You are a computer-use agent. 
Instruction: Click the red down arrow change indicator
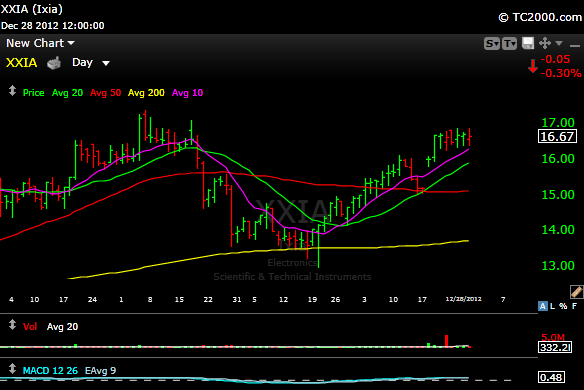click(533, 66)
